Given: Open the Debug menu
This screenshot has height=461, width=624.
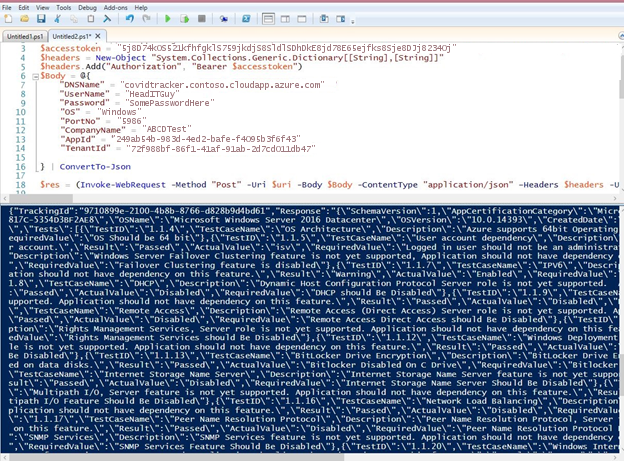Looking at the screenshot, I should point(87,8).
